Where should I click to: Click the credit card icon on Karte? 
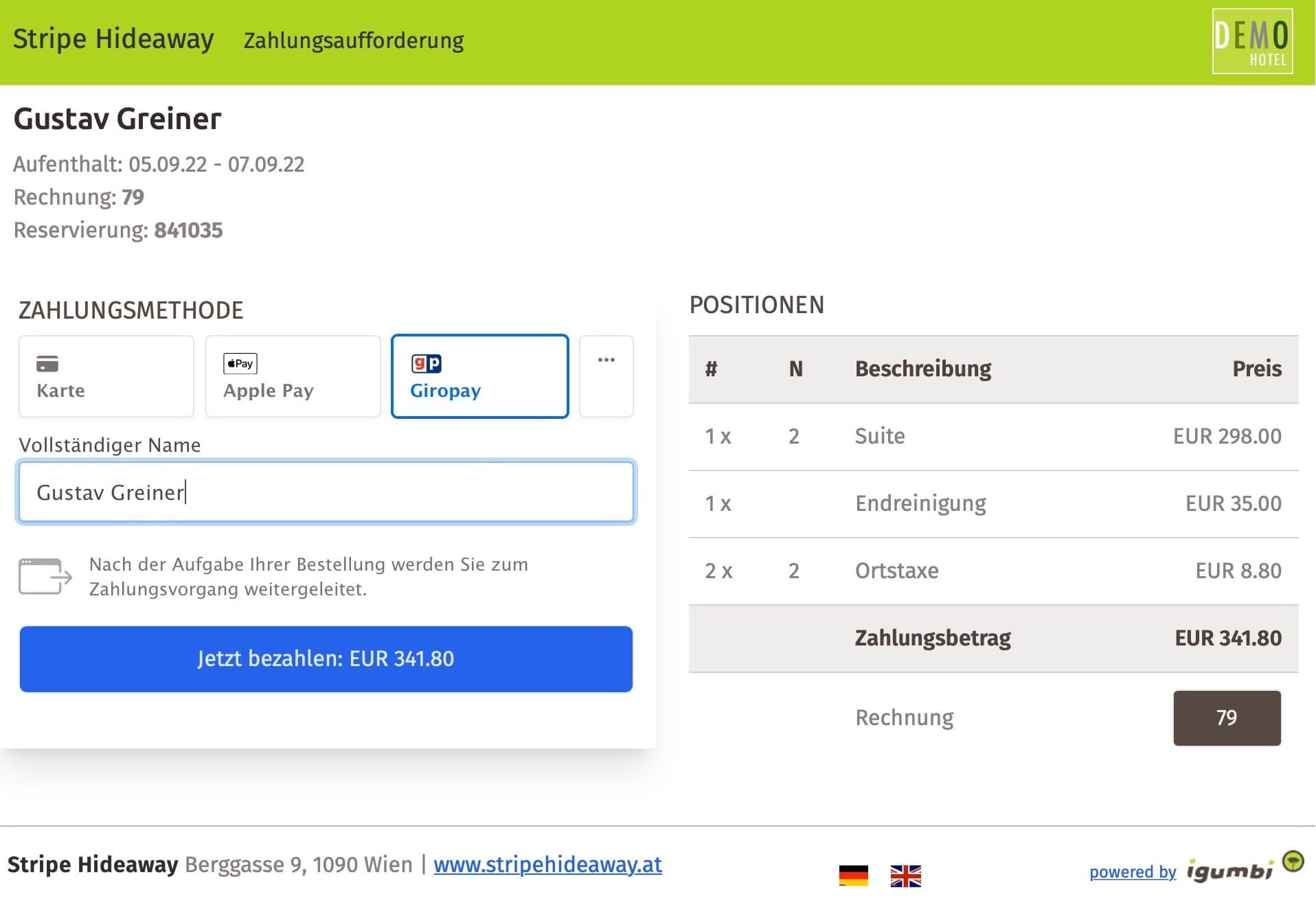coord(47,363)
